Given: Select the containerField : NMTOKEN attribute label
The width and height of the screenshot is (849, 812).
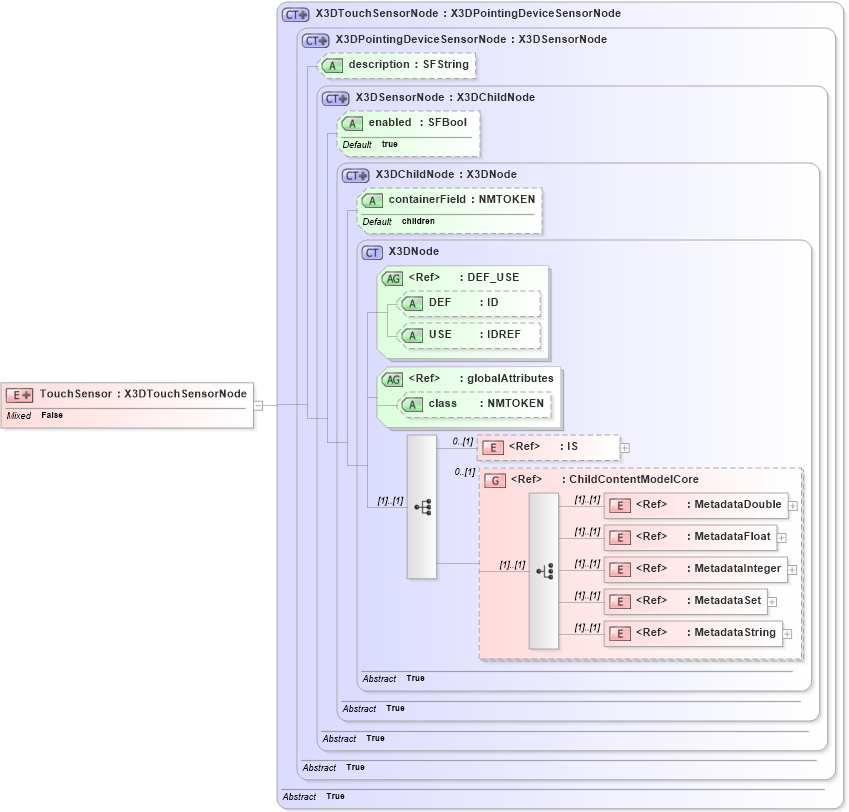Looking at the screenshot, I should (x=462, y=199).
